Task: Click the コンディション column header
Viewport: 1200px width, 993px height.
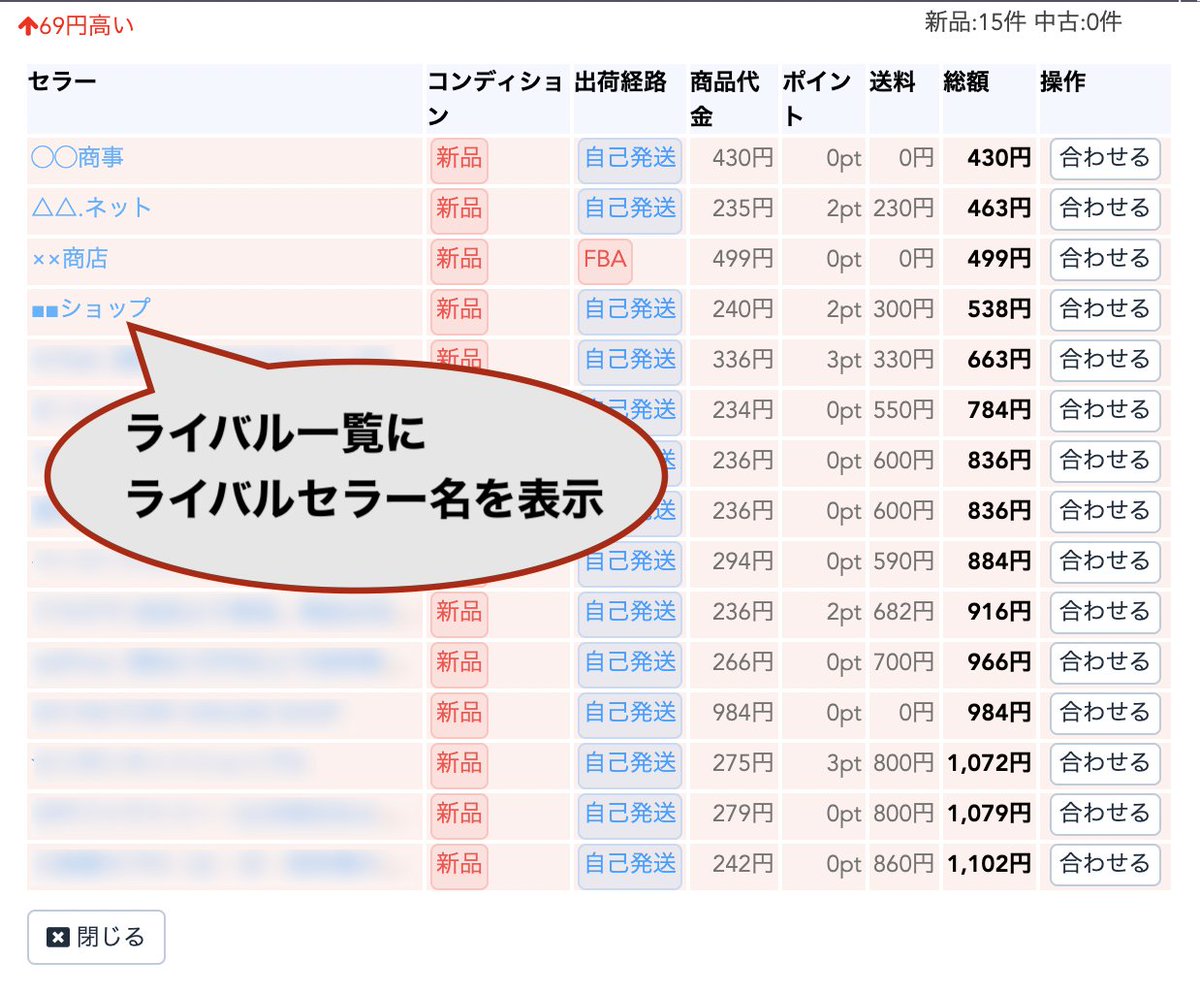Action: click(496, 99)
